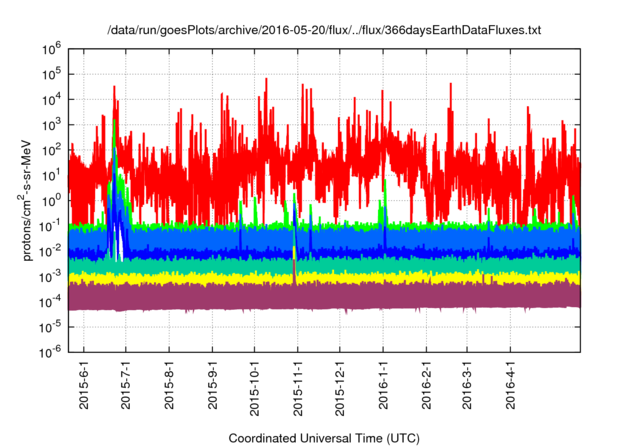
Task: Click the 2015-11-1 date label
Action: coord(298,388)
